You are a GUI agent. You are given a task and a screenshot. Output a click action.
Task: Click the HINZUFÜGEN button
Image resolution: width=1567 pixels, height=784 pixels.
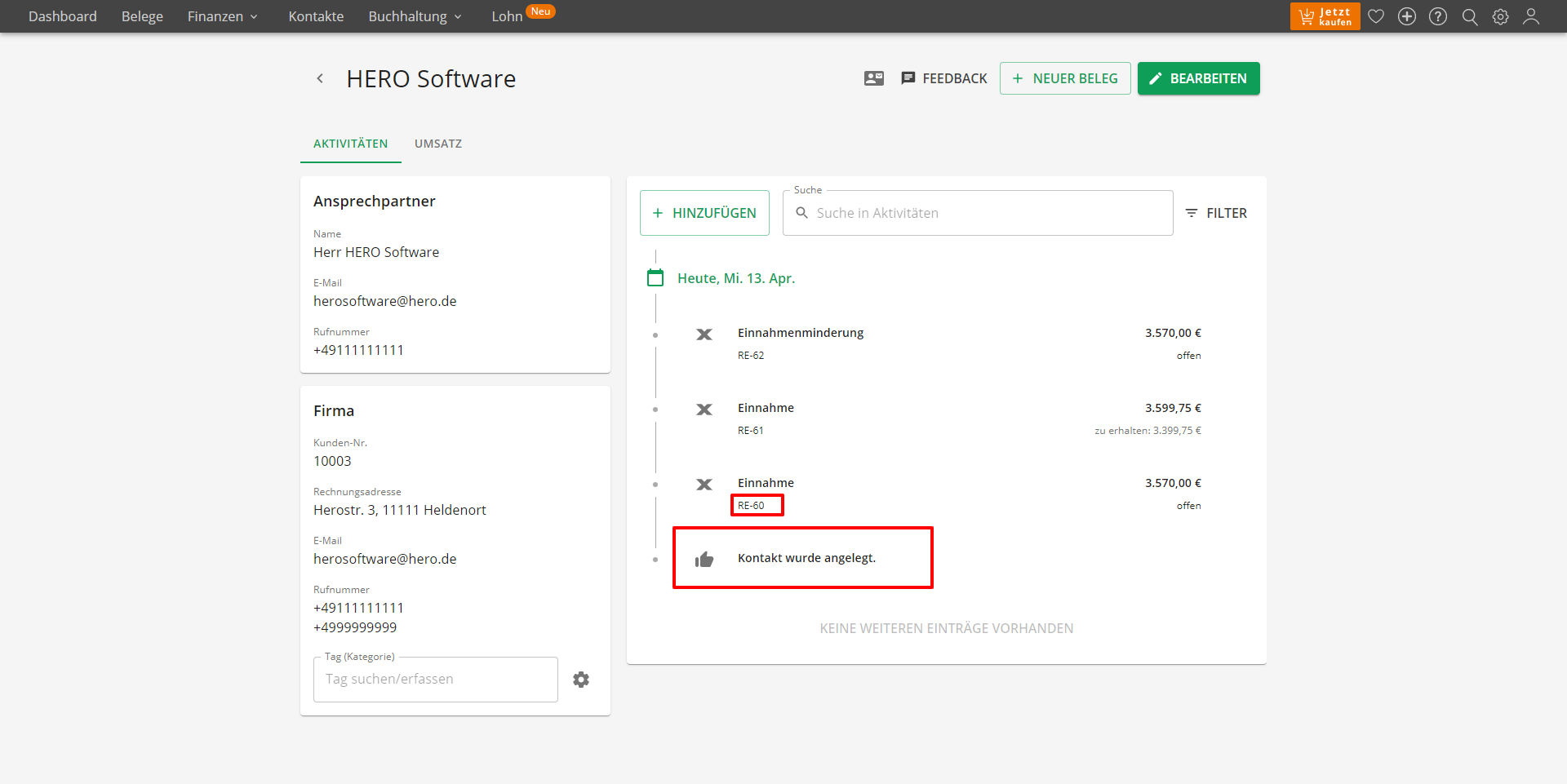click(704, 213)
